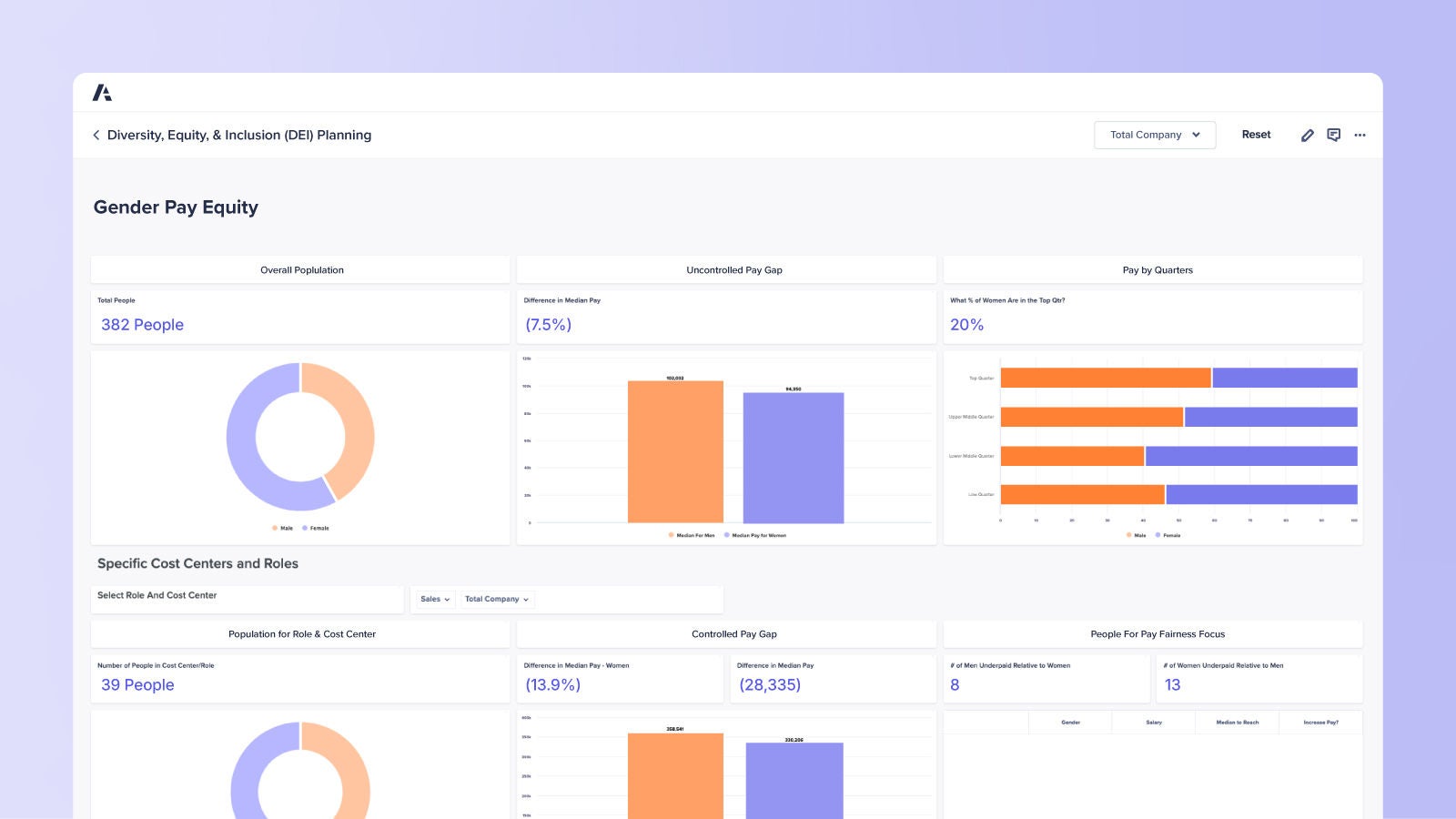
Task: Open the comments panel icon
Action: tap(1334, 135)
